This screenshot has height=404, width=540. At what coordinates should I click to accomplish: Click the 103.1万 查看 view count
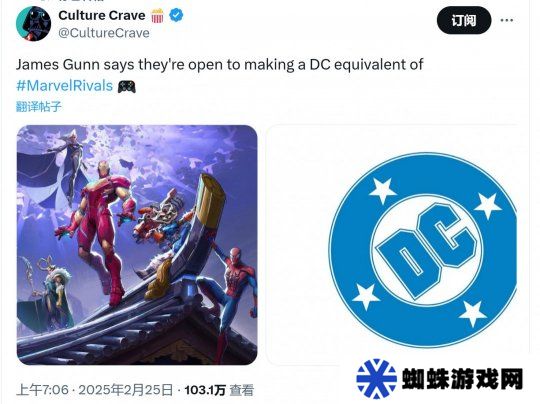(219, 390)
